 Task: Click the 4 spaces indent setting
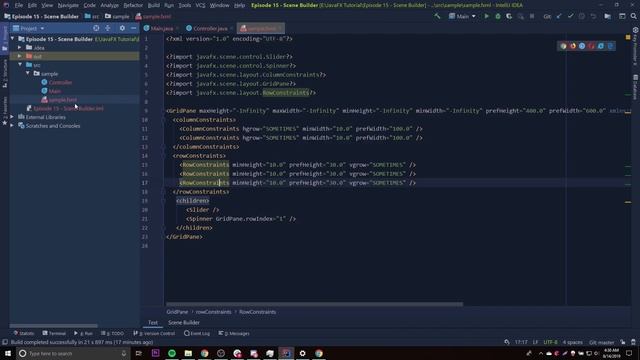573,342
